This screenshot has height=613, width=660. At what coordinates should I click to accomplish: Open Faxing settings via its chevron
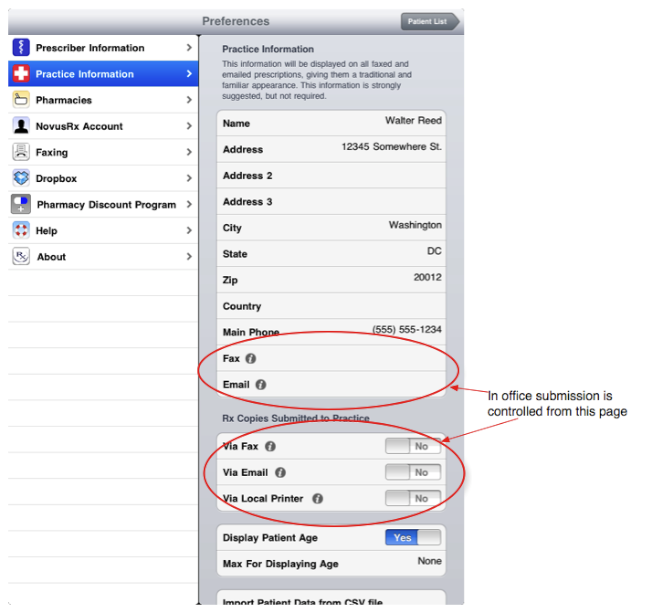[189, 153]
